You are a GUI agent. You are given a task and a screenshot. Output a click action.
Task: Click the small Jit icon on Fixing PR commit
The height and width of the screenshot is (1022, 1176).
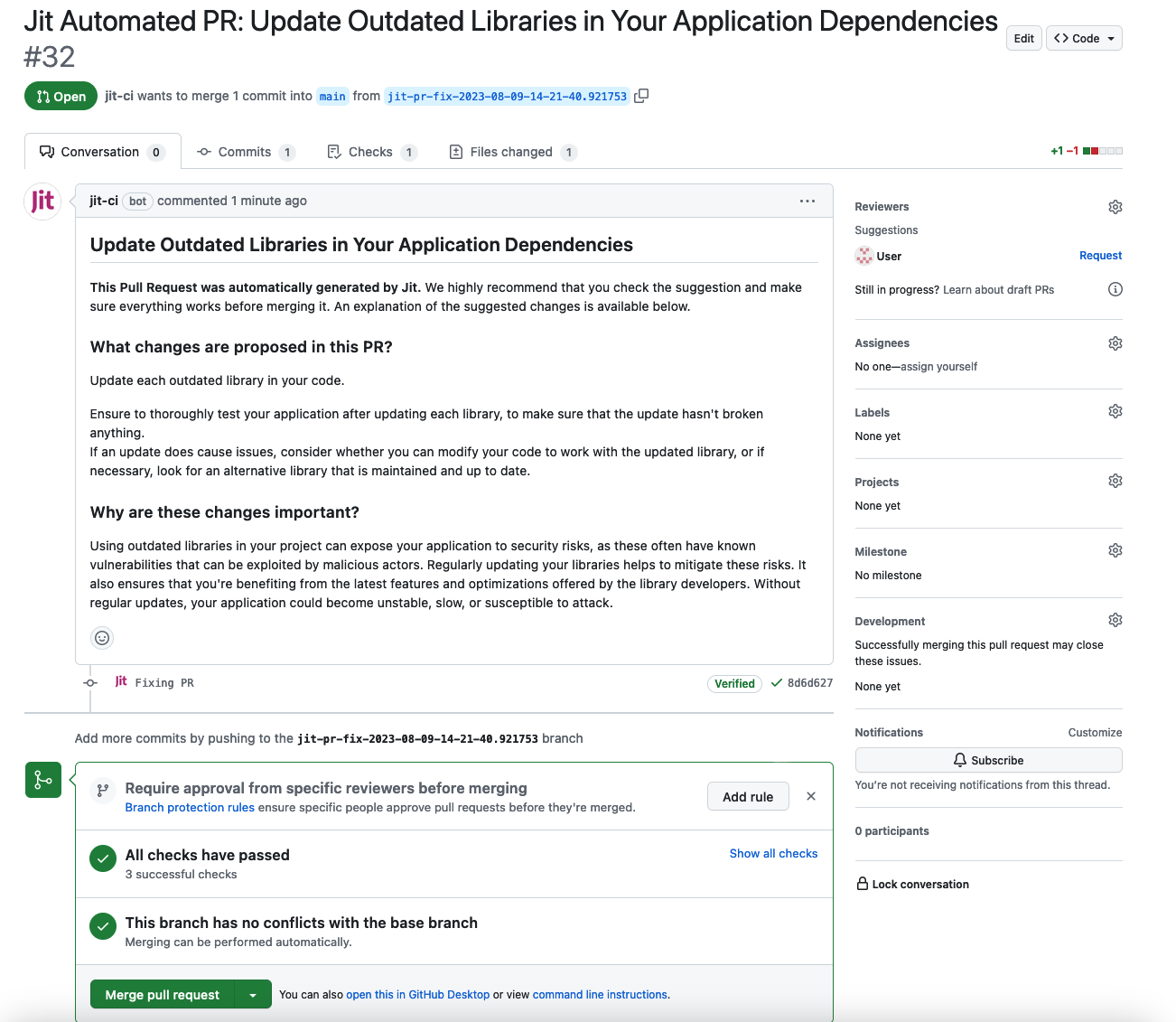pyautogui.click(x=121, y=681)
